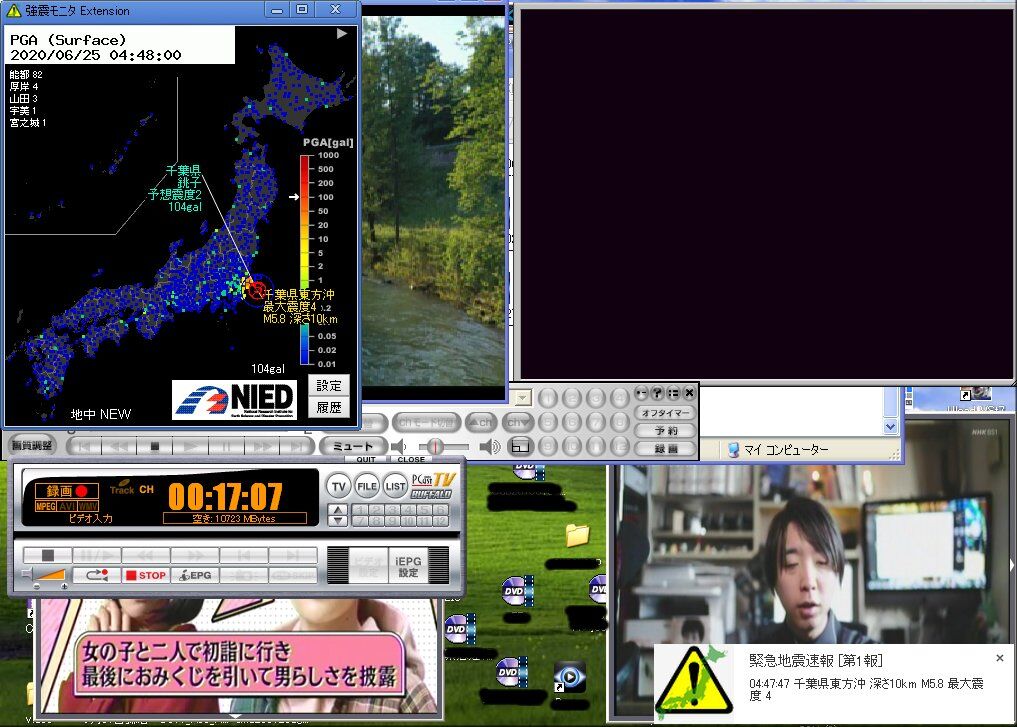The height and width of the screenshot is (727, 1017).
Task: Select the MPEG format indicator
Action: (45, 506)
